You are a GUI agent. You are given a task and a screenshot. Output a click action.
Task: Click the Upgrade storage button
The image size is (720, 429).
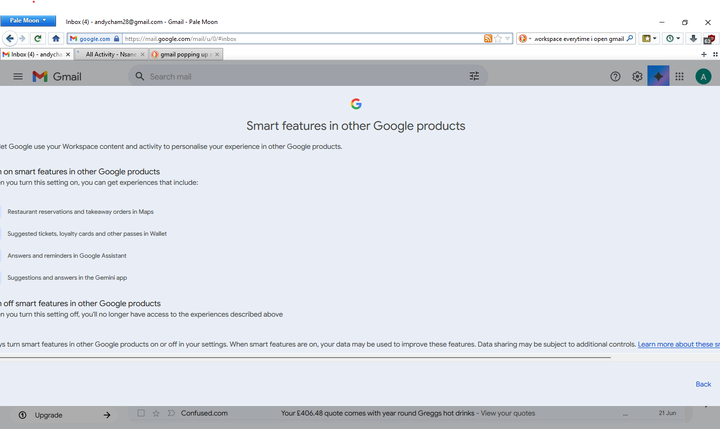(x=66, y=415)
